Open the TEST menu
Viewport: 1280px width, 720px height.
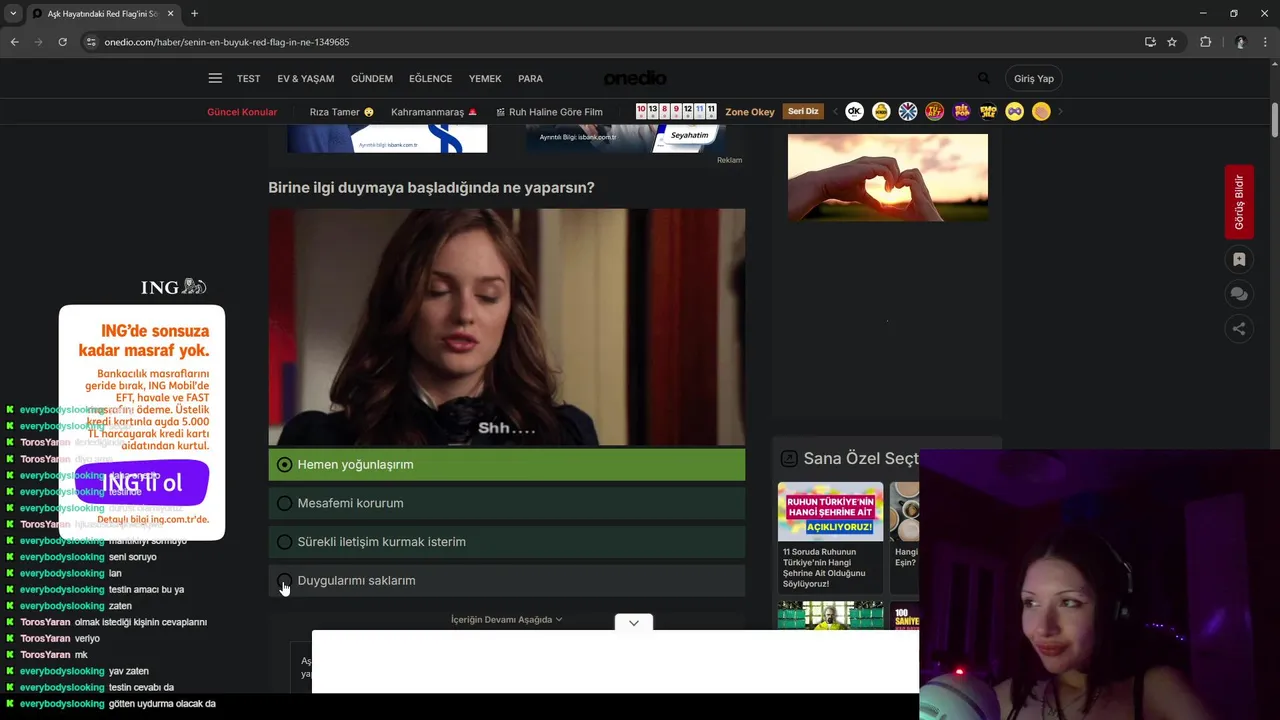248,78
